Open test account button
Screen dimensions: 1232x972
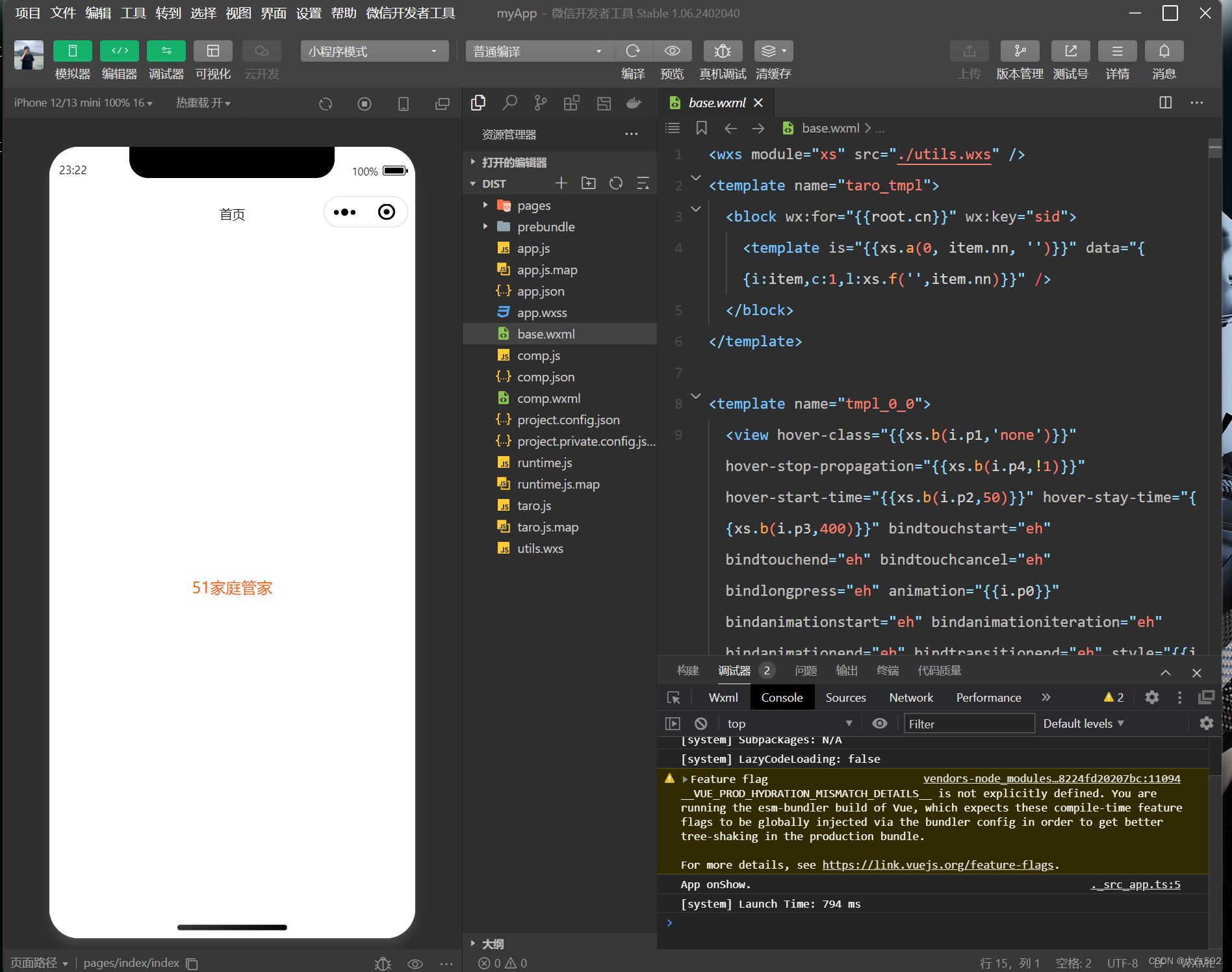point(1070,51)
